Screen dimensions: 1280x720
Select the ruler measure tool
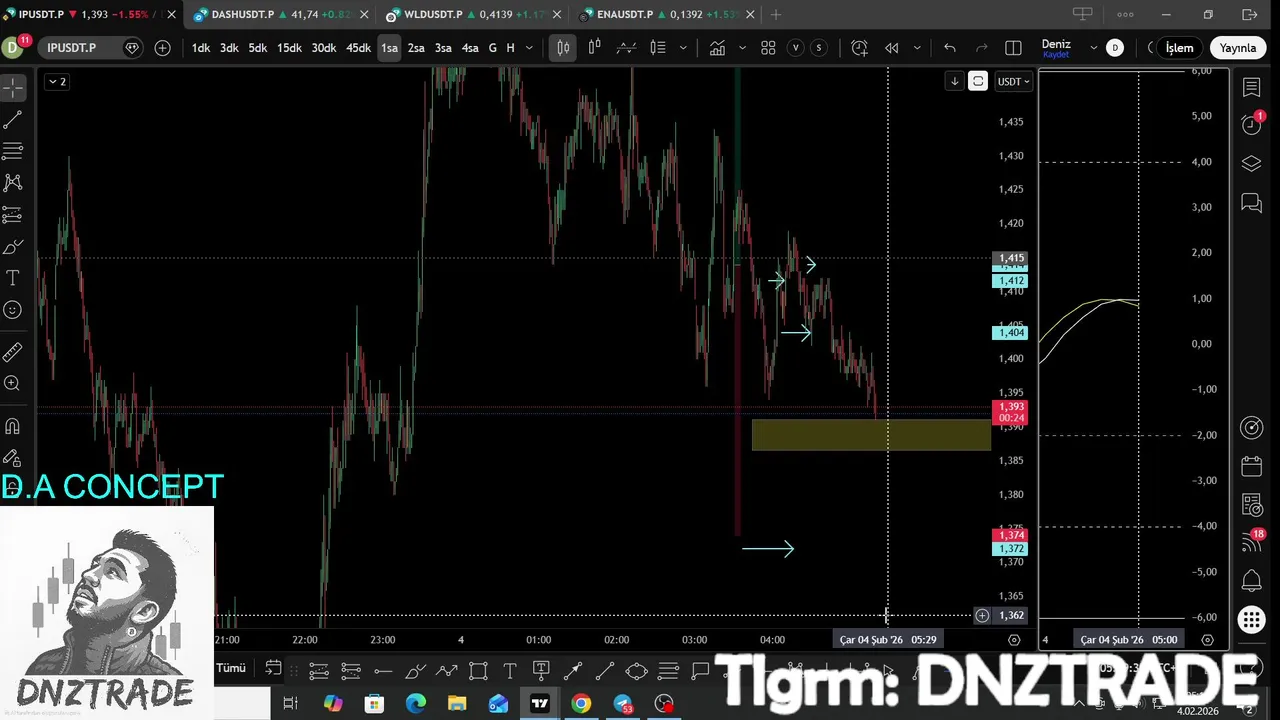point(13,352)
